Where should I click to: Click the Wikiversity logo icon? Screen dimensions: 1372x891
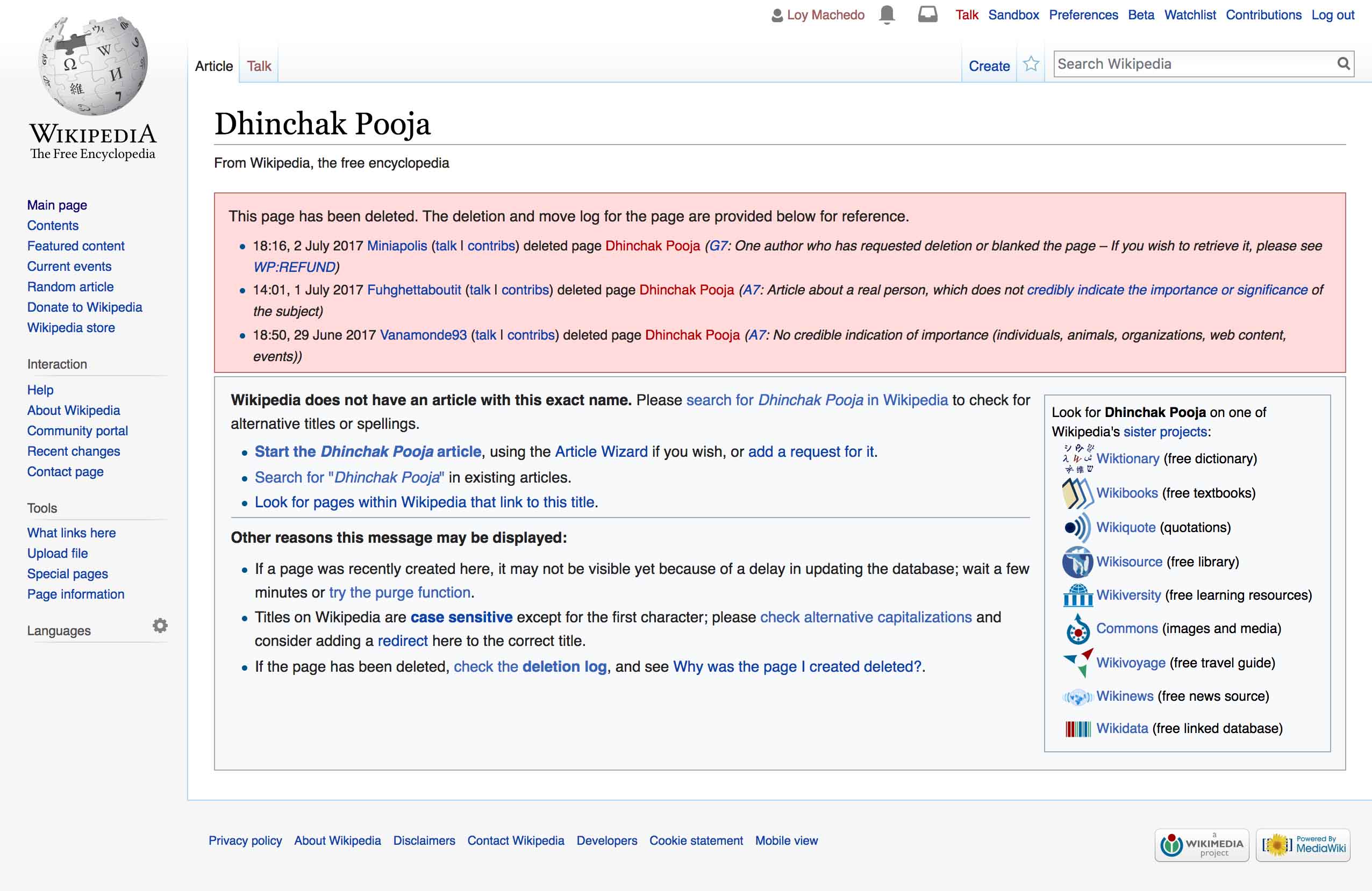coord(1077,595)
